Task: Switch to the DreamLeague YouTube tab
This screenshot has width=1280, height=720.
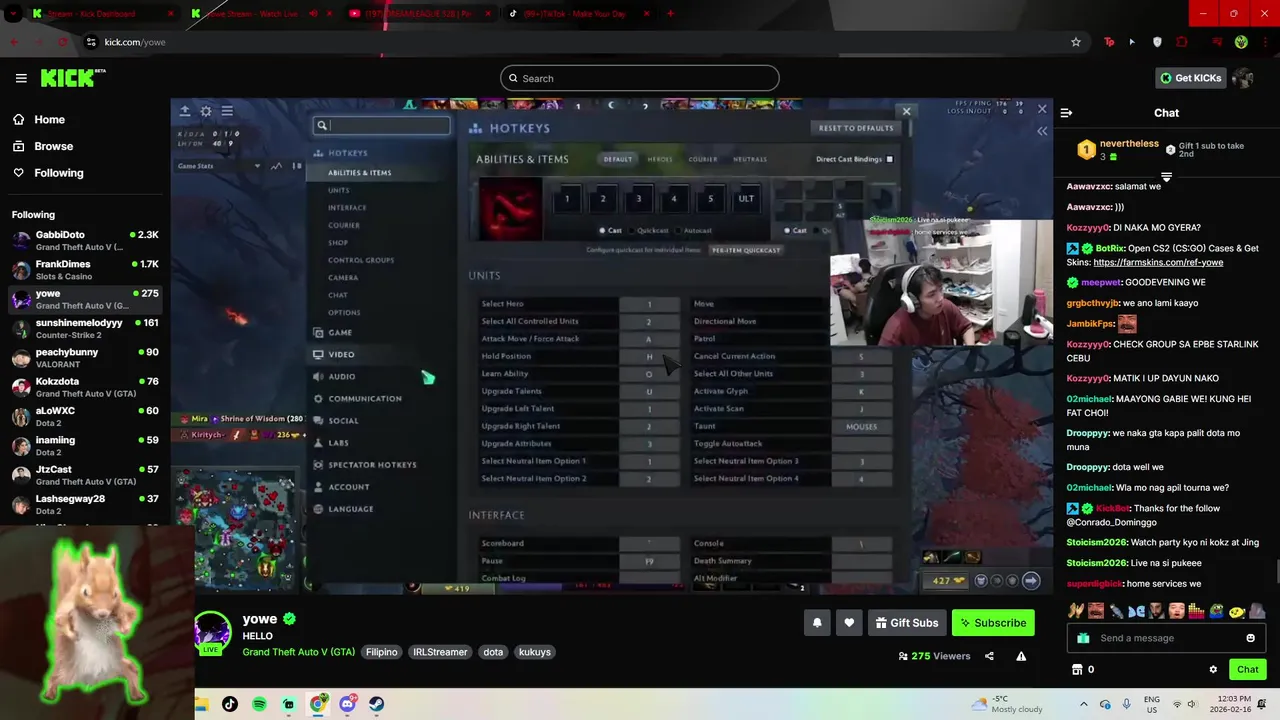Action: [x=420, y=14]
